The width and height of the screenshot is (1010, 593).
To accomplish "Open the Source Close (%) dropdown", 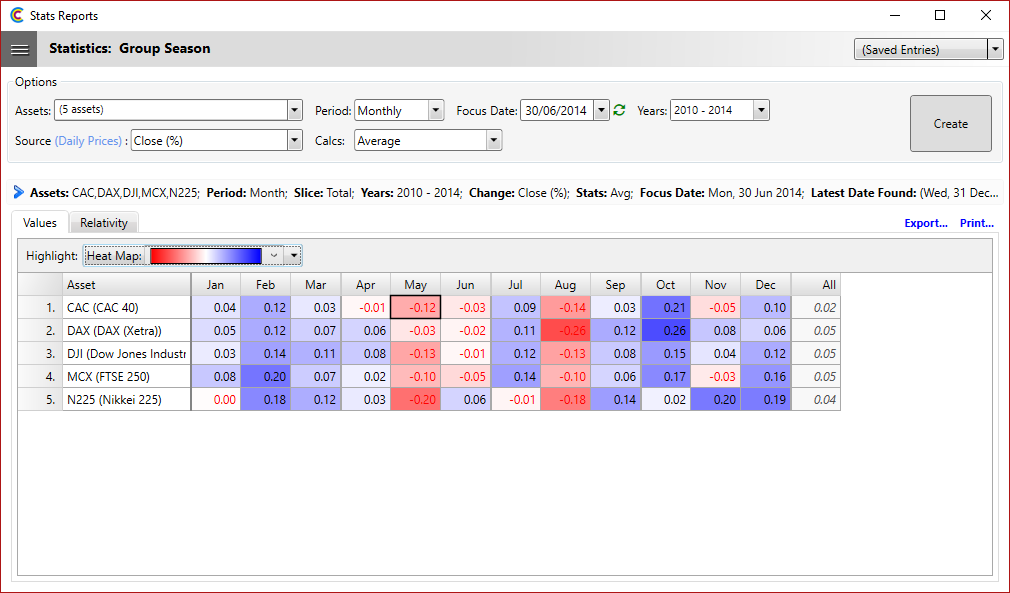I will [294, 141].
